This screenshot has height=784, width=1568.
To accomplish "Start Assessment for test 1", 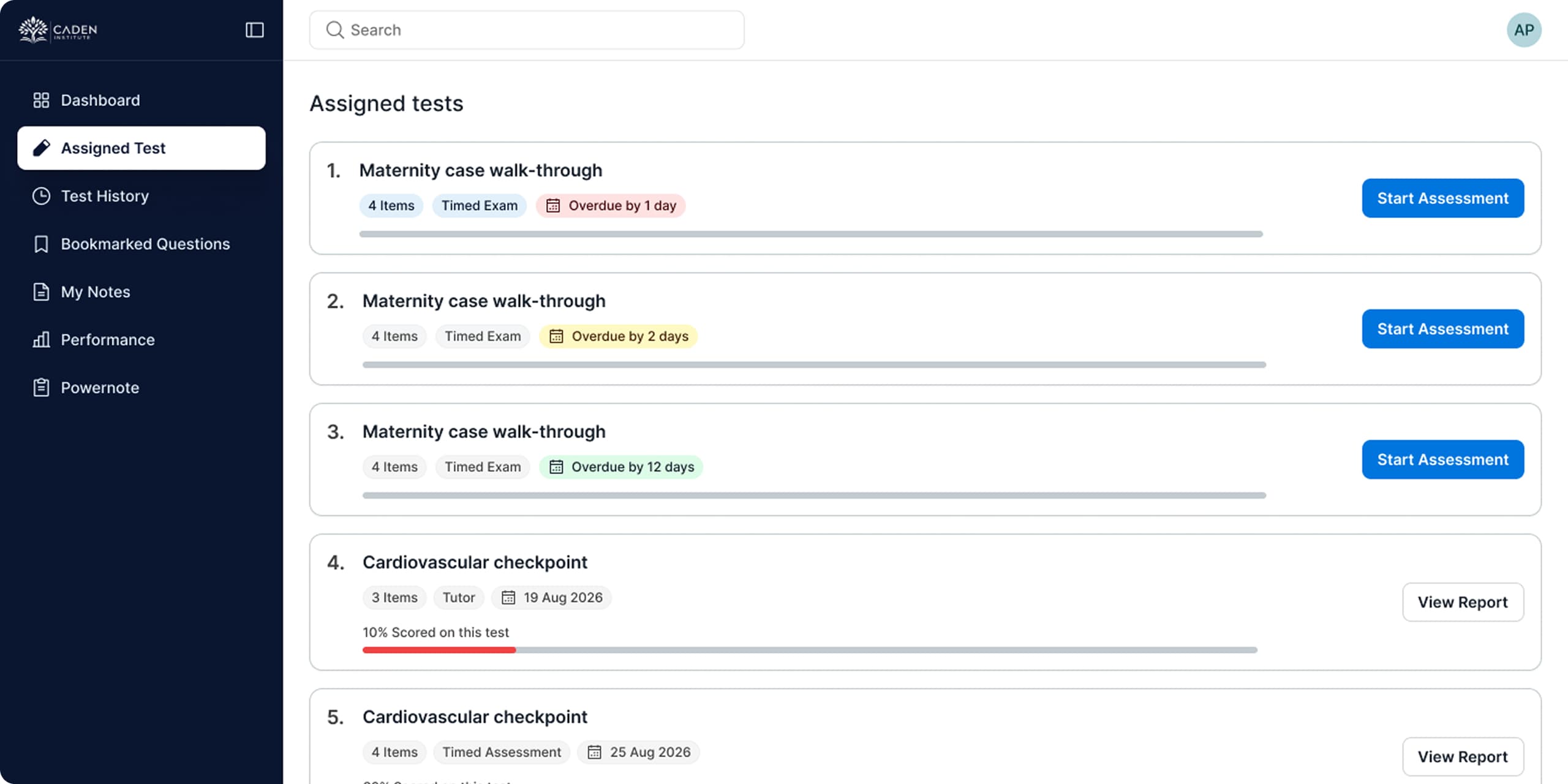I will point(1443,198).
